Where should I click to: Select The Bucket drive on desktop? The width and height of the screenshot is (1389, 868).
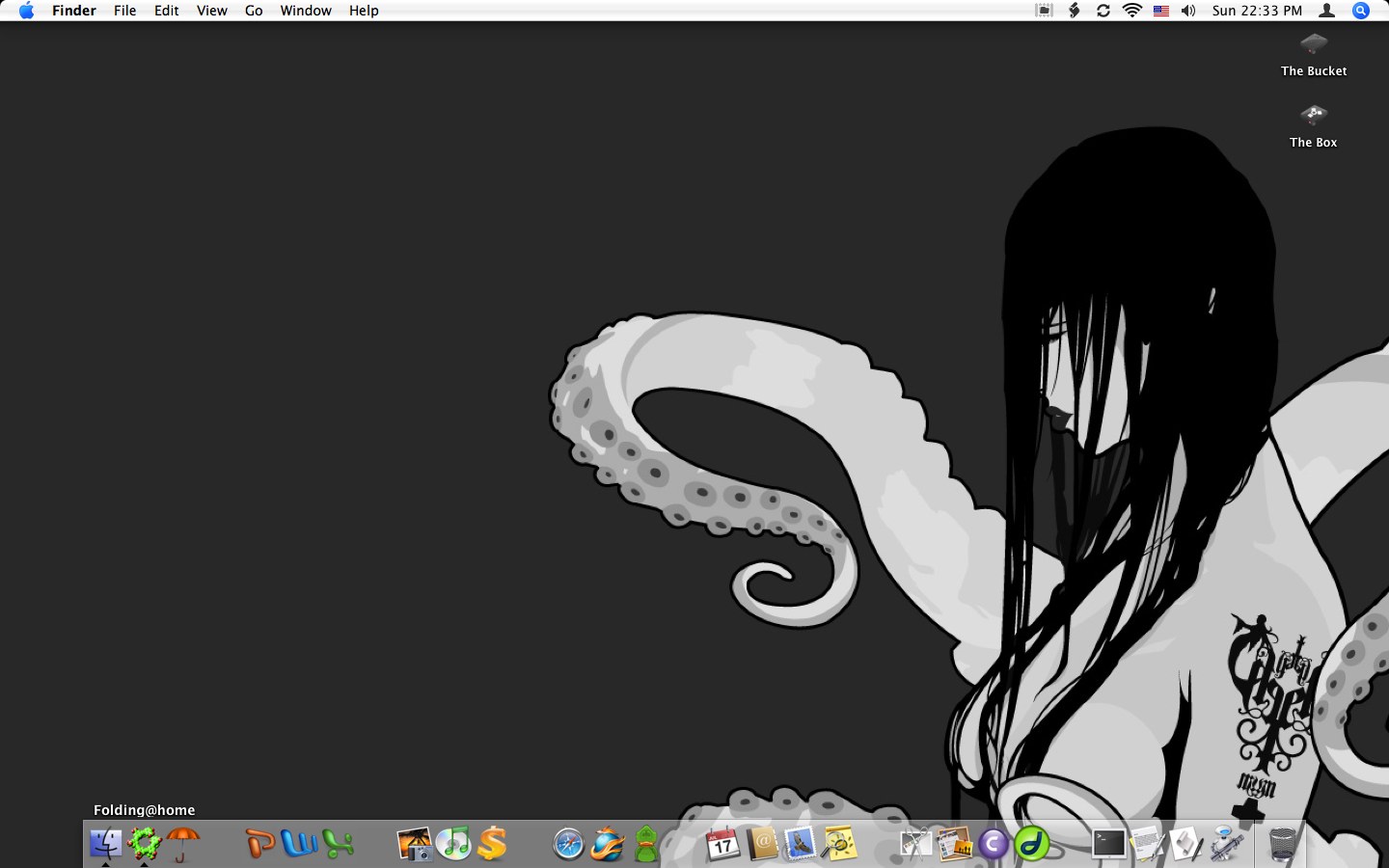[1314, 54]
